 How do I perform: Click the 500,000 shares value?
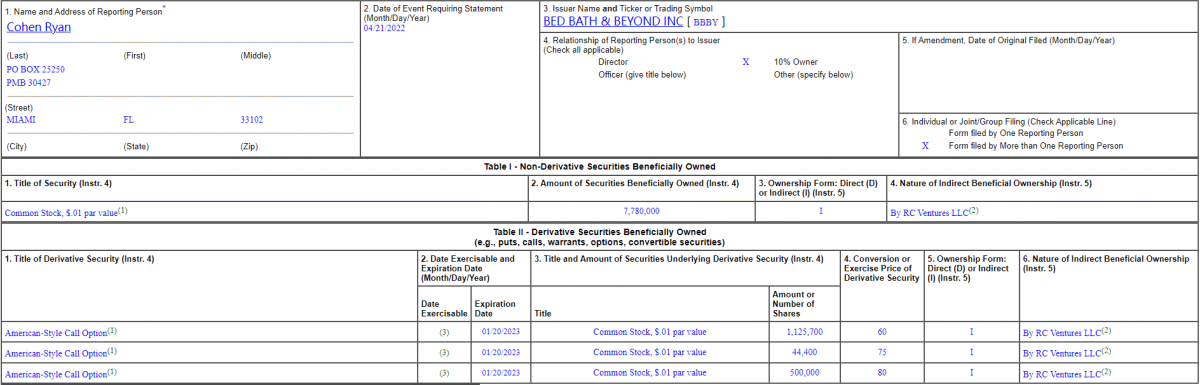pos(805,374)
